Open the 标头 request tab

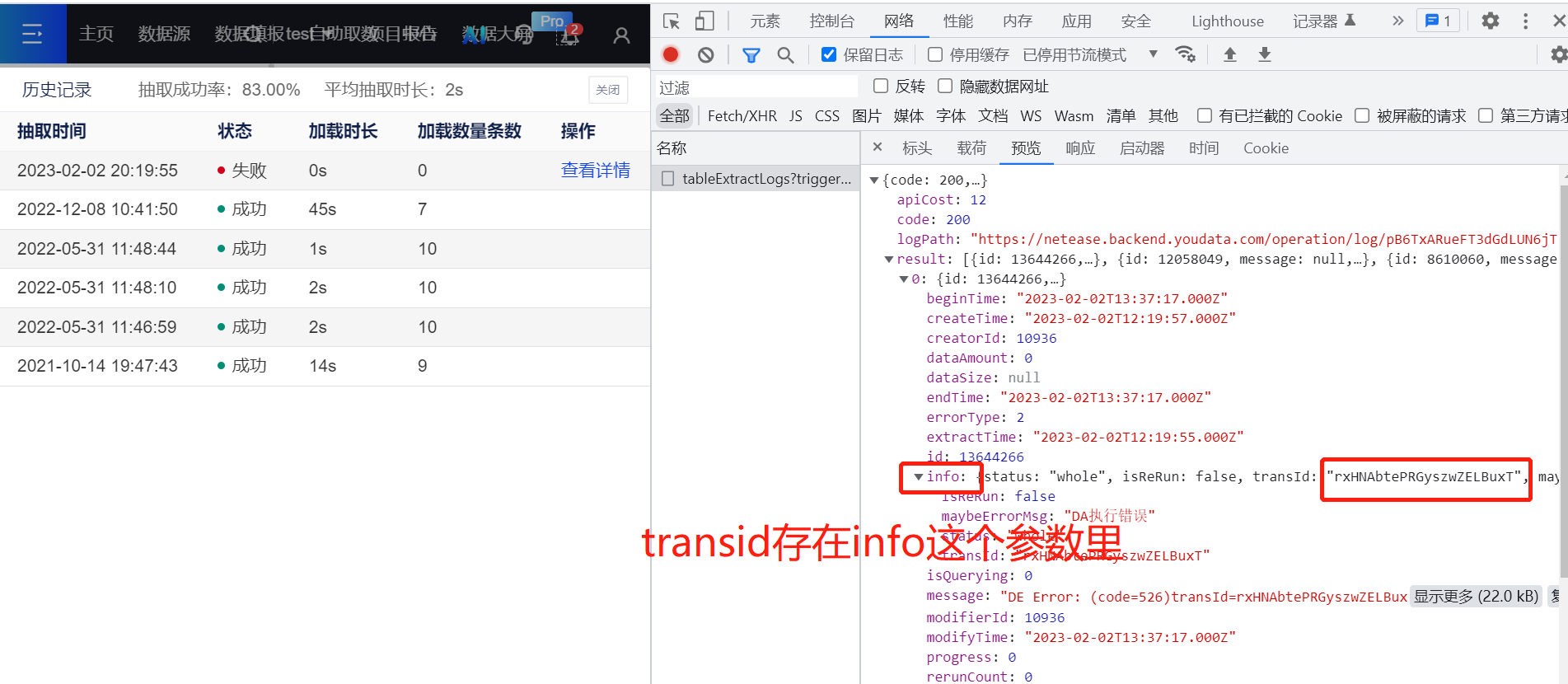(917, 148)
